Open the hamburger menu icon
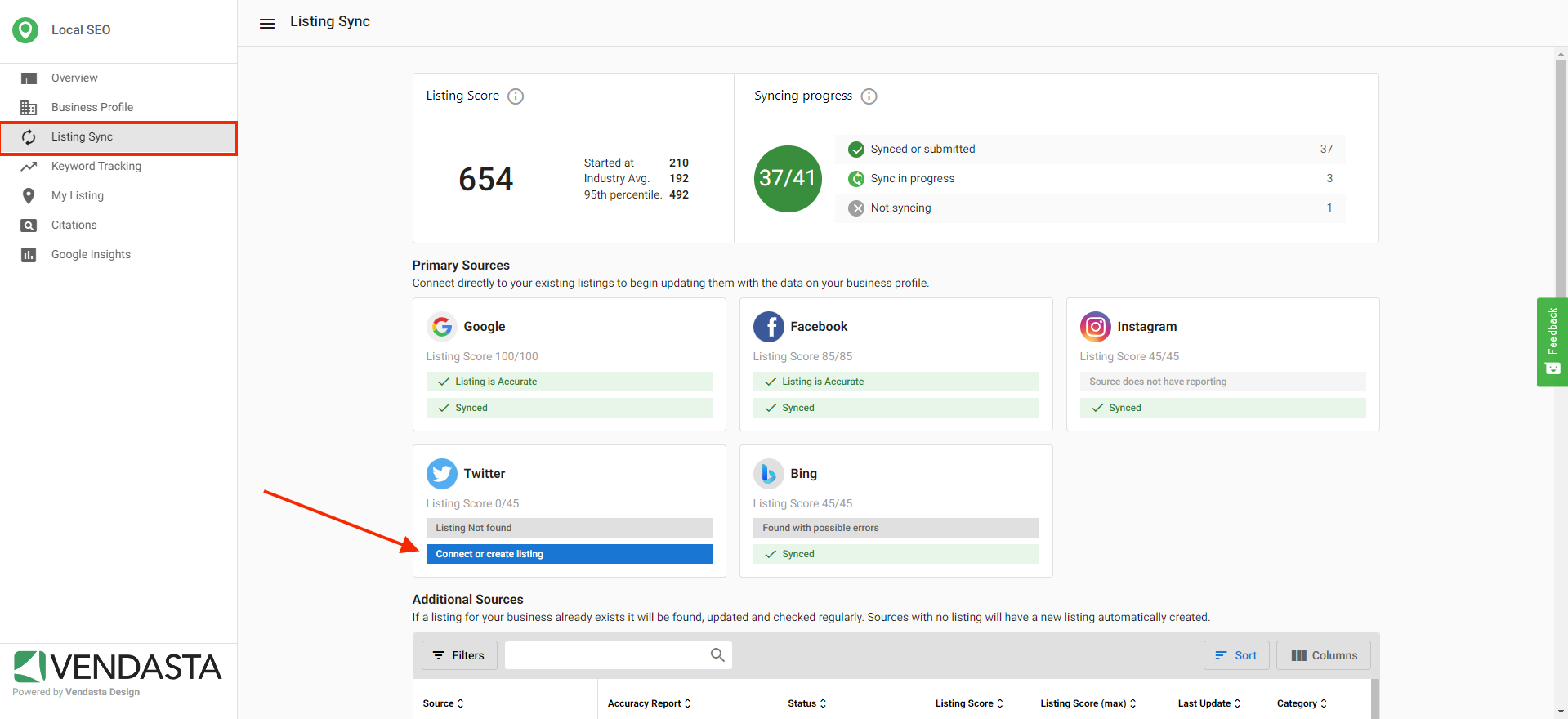The width and height of the screenshot is (1568, 719). point(267,24)
